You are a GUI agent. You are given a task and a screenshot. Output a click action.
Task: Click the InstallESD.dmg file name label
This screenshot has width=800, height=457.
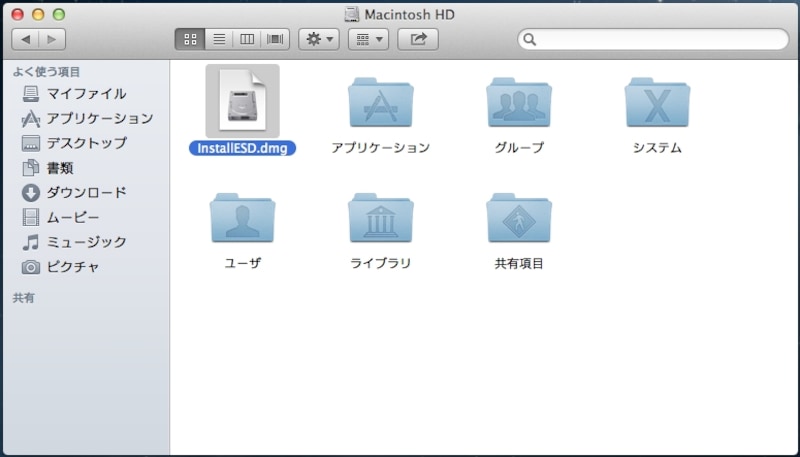(242, 148)
